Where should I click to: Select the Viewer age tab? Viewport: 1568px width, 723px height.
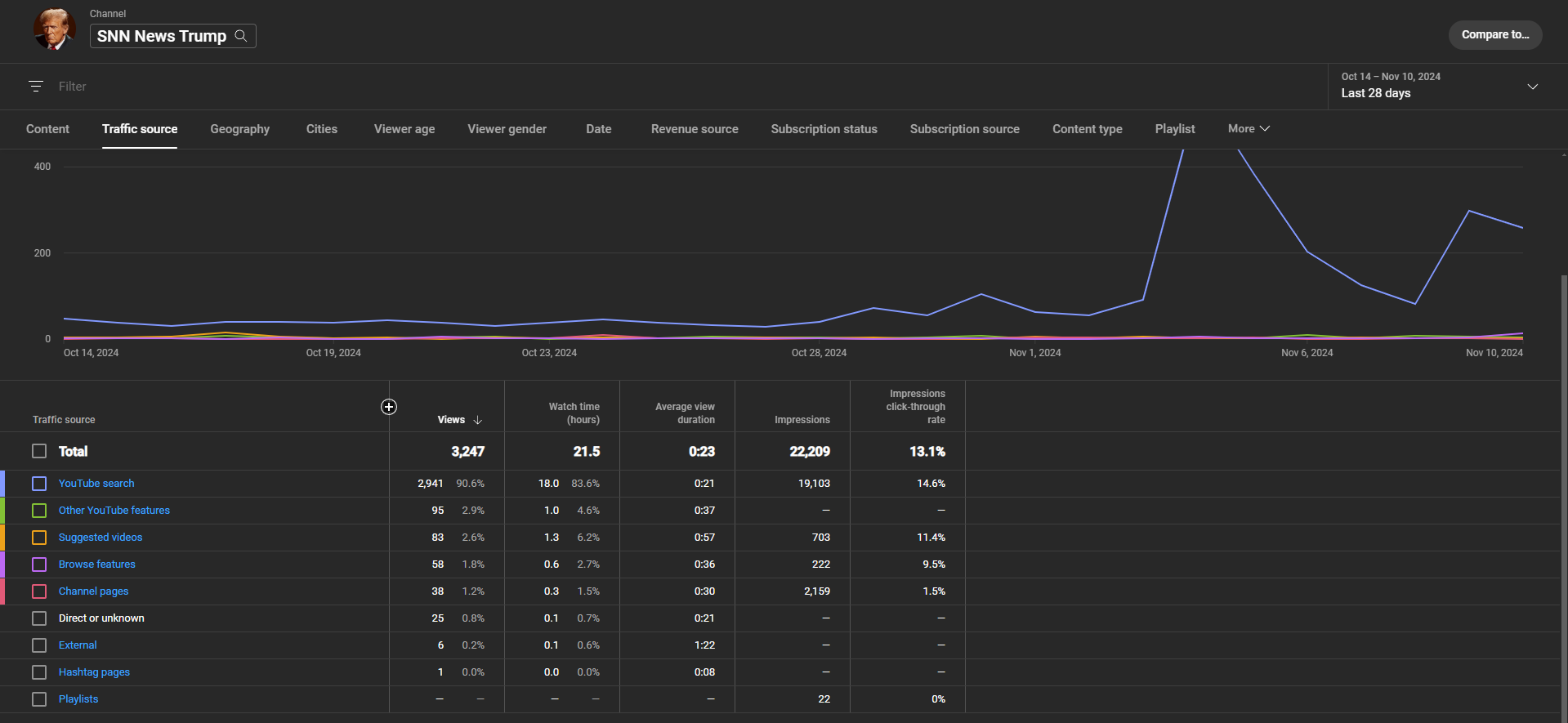click(x=404, y=129)
